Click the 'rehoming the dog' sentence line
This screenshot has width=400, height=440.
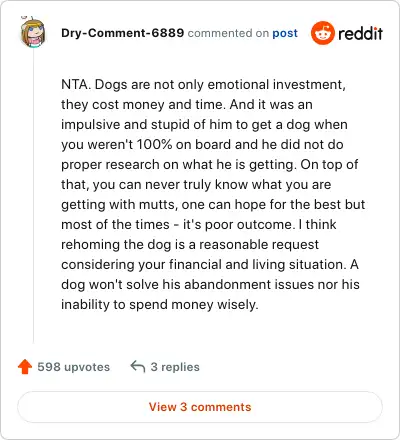pyautogui.click(x=190, y=245)
